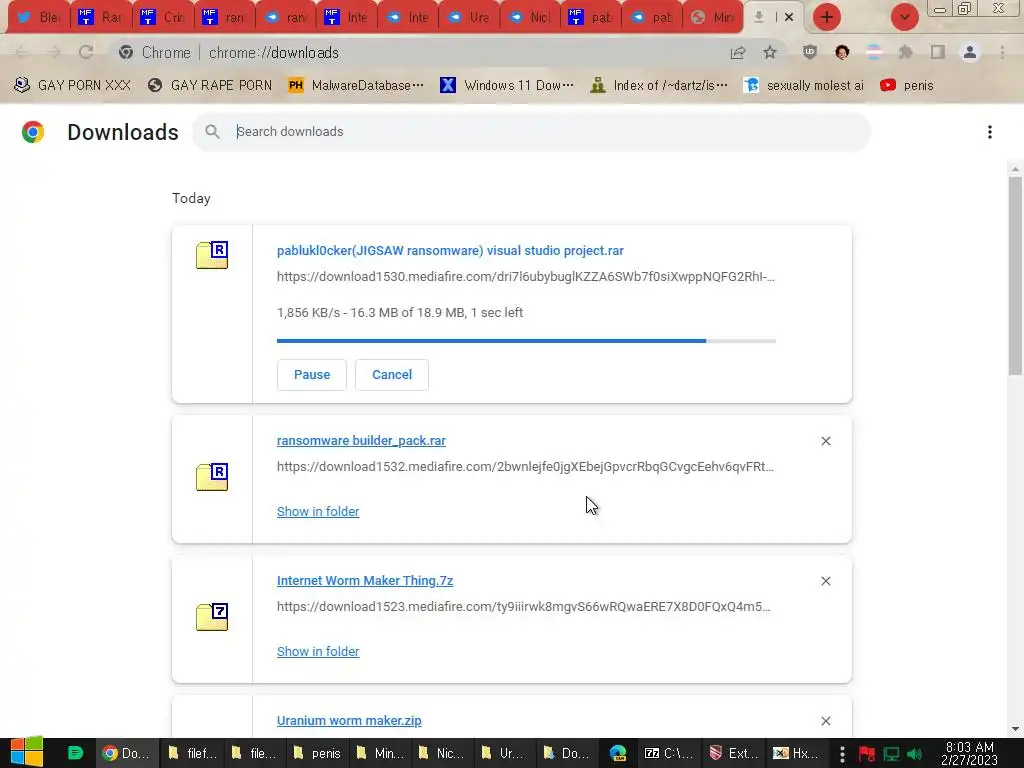The height and width of the screenshot is (768, 1024).
Task: Click the Search downloads field
Action: coord(532,132)
